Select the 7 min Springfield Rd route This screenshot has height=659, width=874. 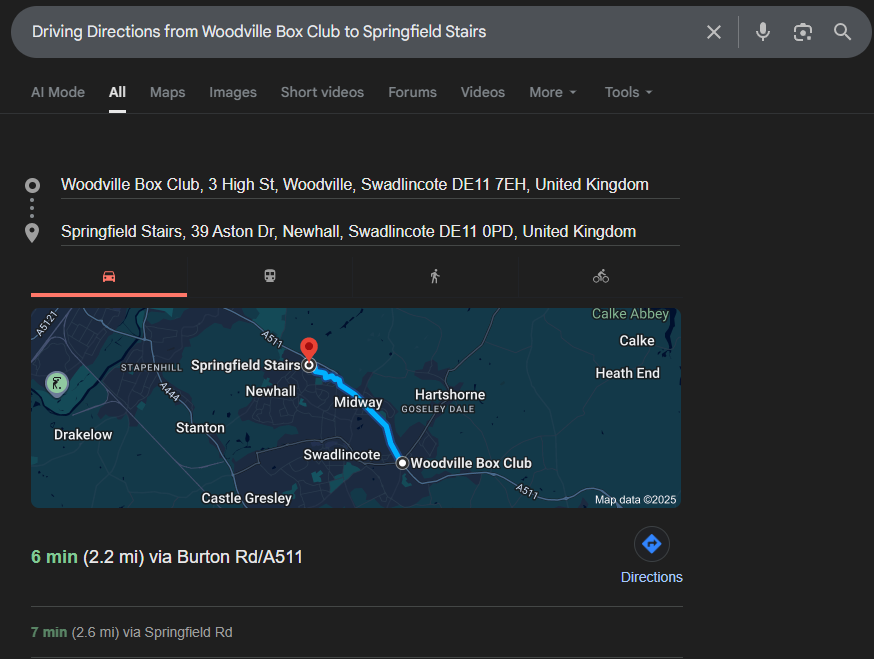pyautogui.click(x=132, y=632)
